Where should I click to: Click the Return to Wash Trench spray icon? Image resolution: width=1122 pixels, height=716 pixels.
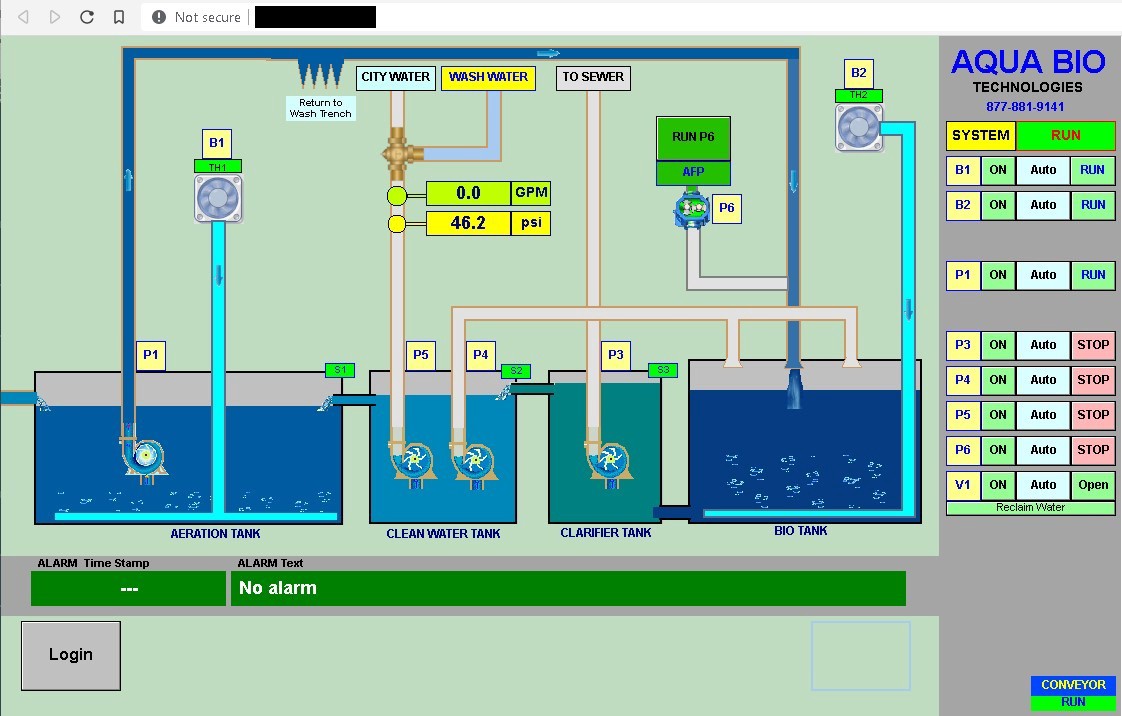click(320, 76)
